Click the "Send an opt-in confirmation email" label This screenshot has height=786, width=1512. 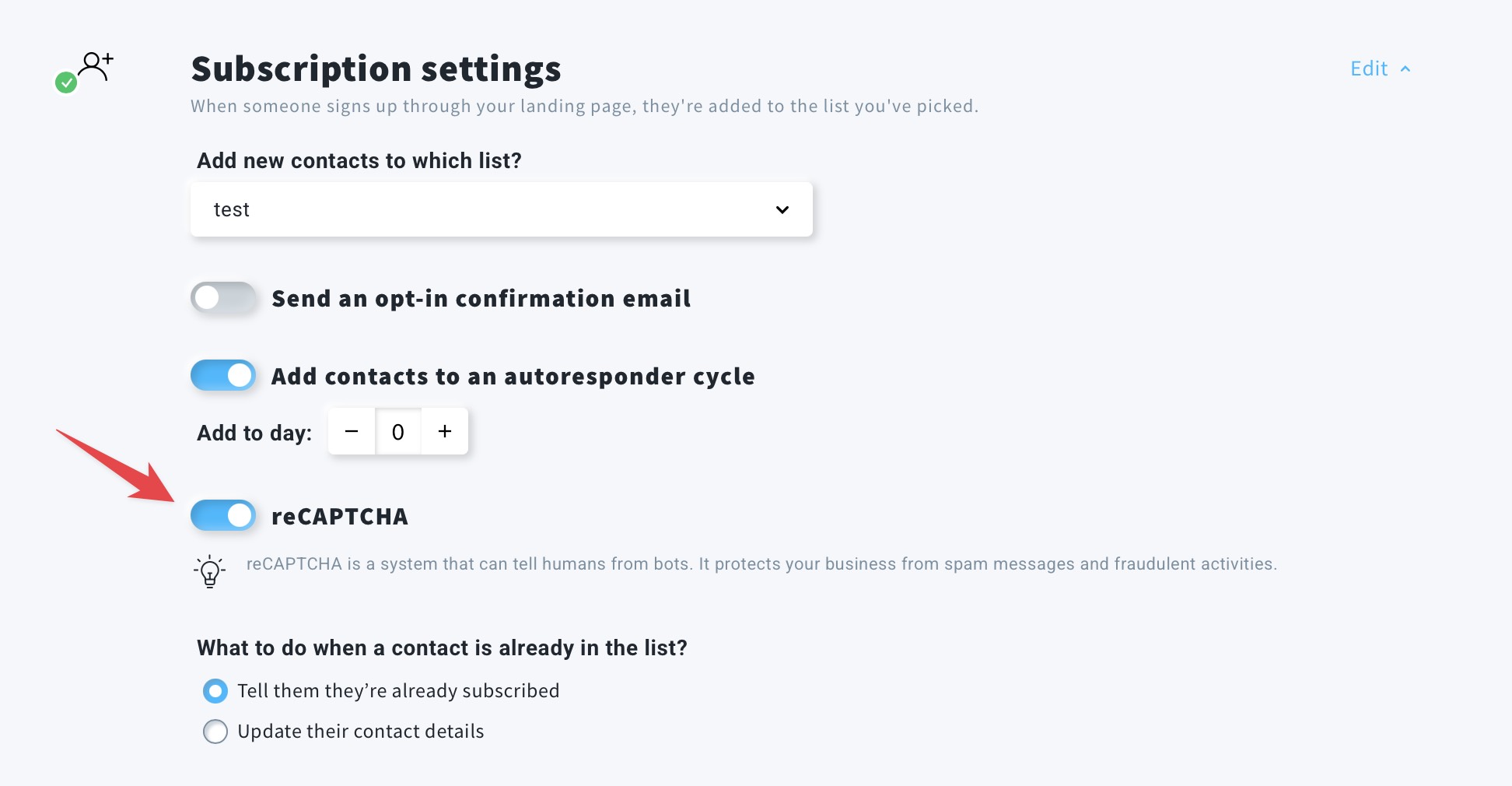(x=481, y=299)
